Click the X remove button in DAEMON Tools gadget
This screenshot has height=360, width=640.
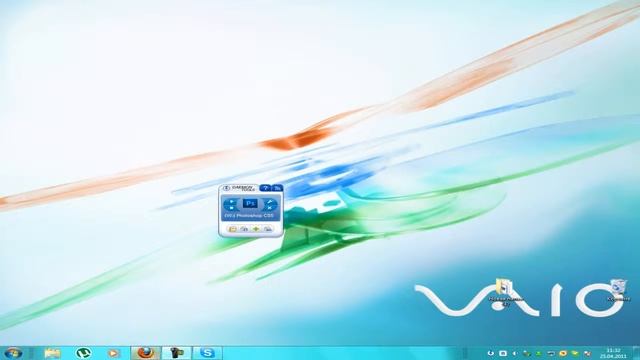click(270, 208)
